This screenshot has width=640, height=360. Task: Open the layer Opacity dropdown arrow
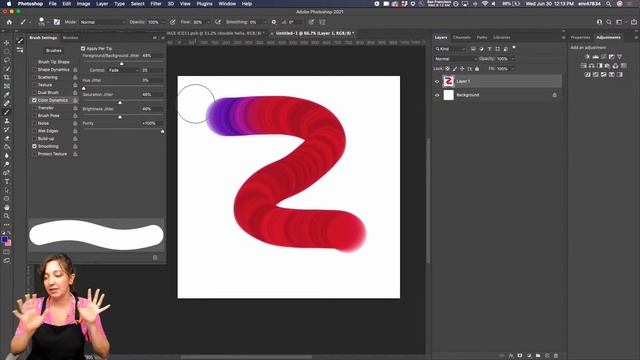point(513,59)
